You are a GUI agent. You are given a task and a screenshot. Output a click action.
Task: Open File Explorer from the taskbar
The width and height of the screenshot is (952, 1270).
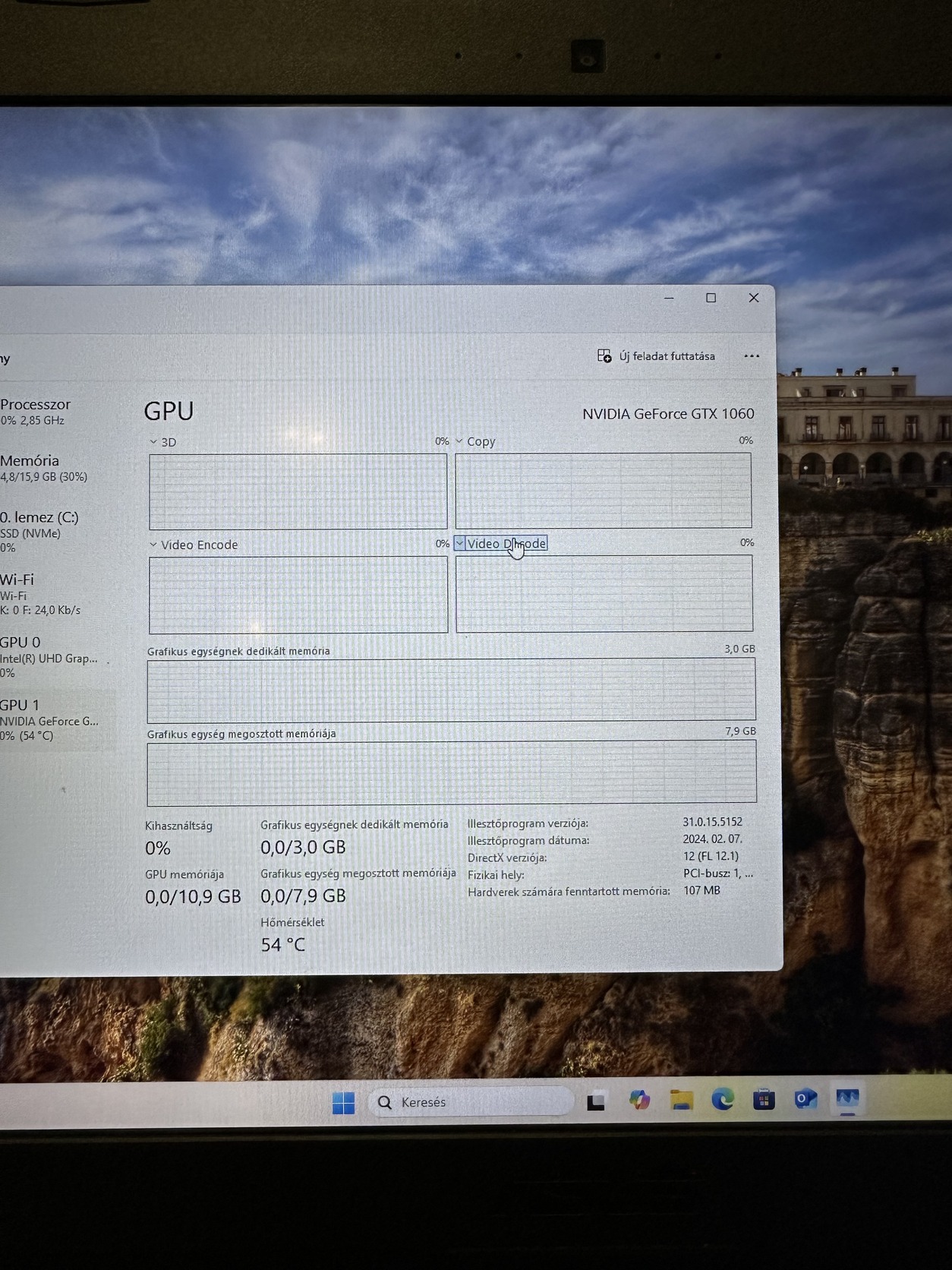681,1100
